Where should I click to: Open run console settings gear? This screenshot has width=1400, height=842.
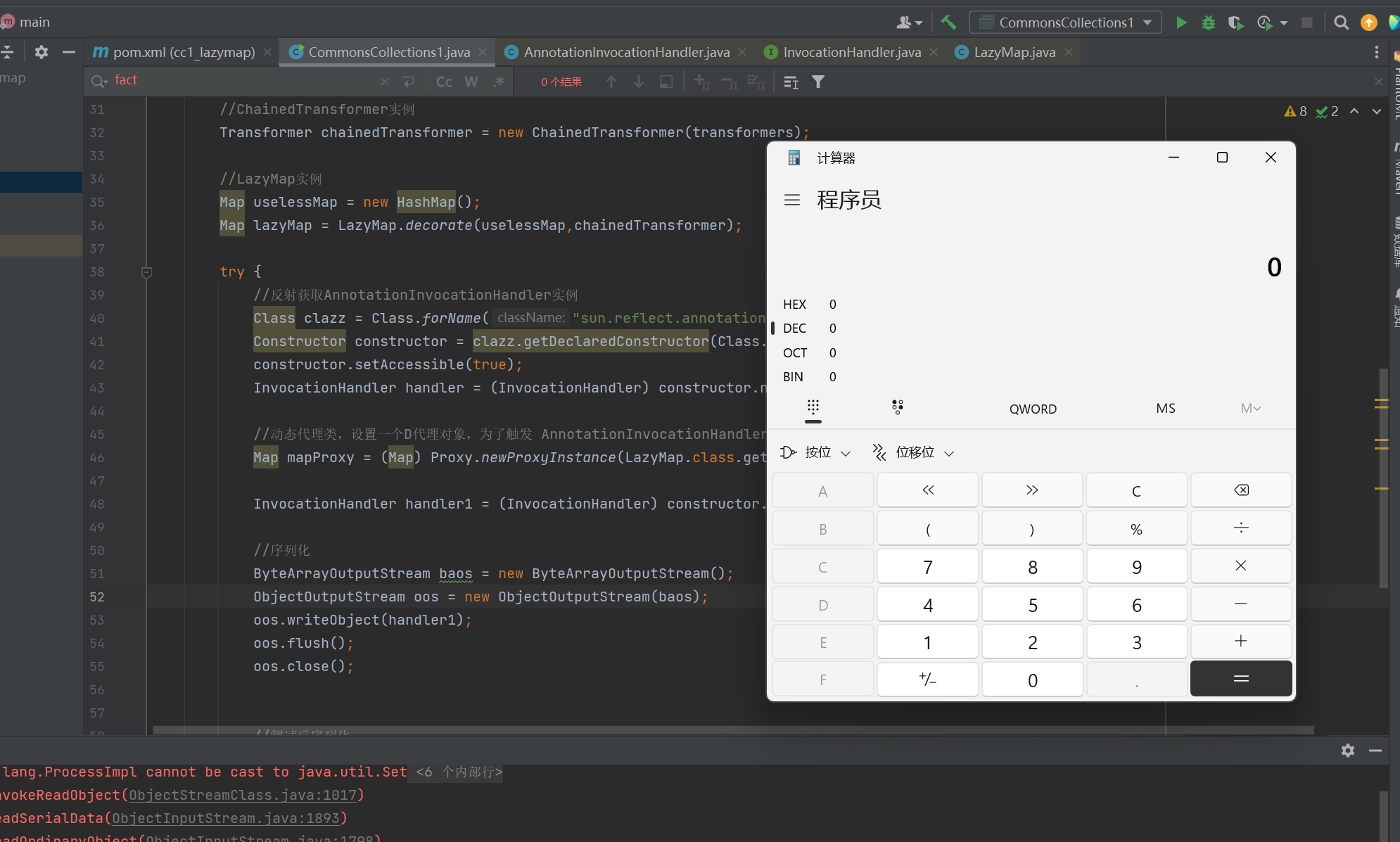pyautogui.click(x=1347, y=751)
